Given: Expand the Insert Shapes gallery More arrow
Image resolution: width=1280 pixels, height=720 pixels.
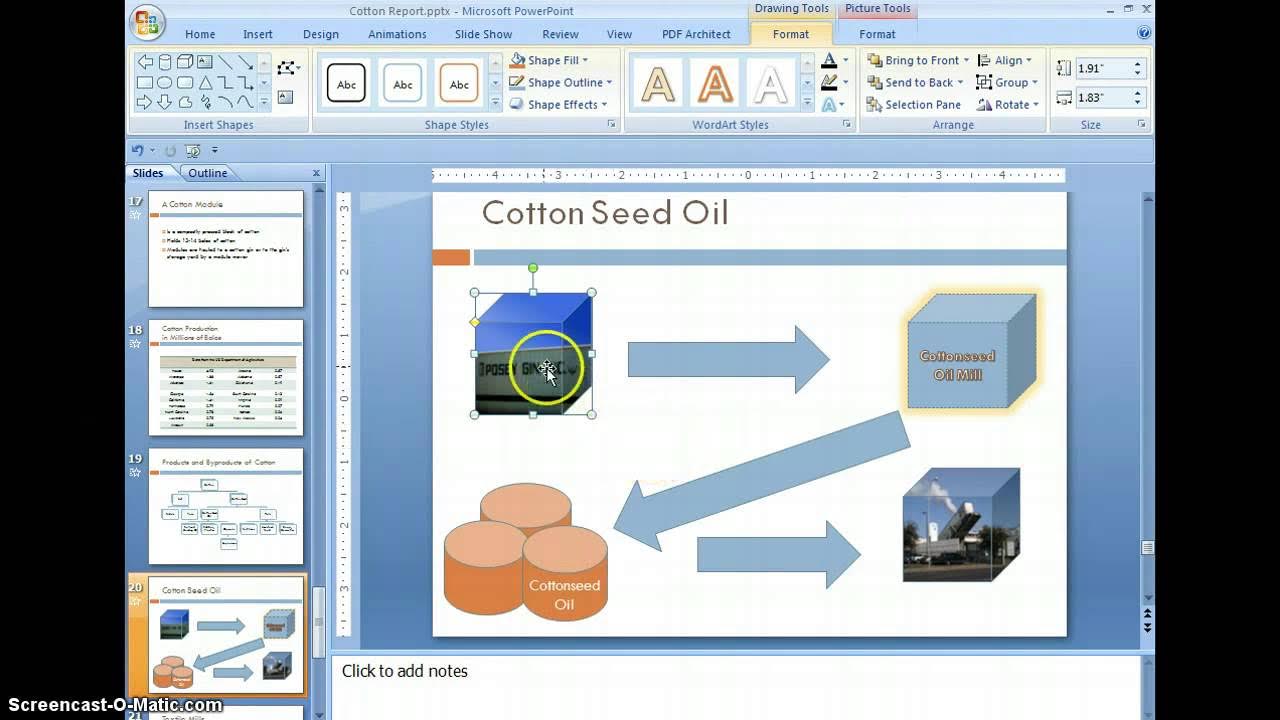Looking at the screenshot, I should click(264, 102).
